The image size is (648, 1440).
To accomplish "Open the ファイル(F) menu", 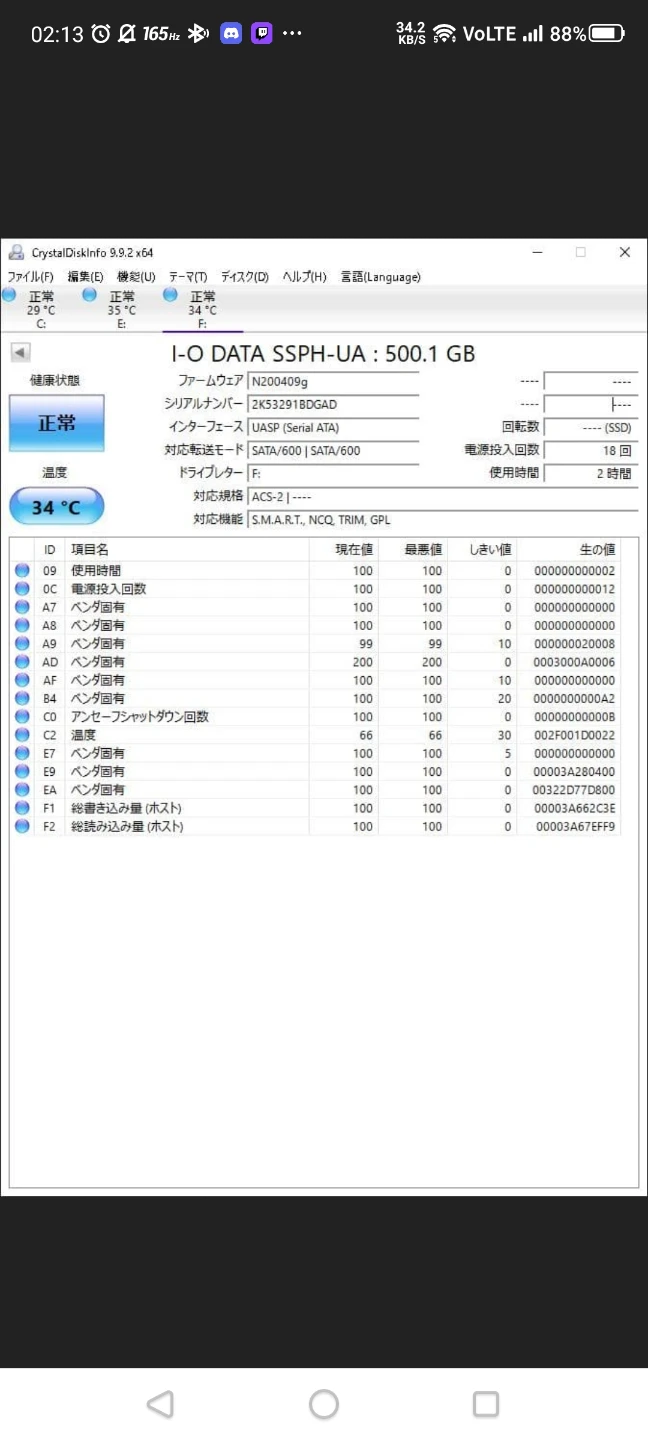I will coord(31,277).
